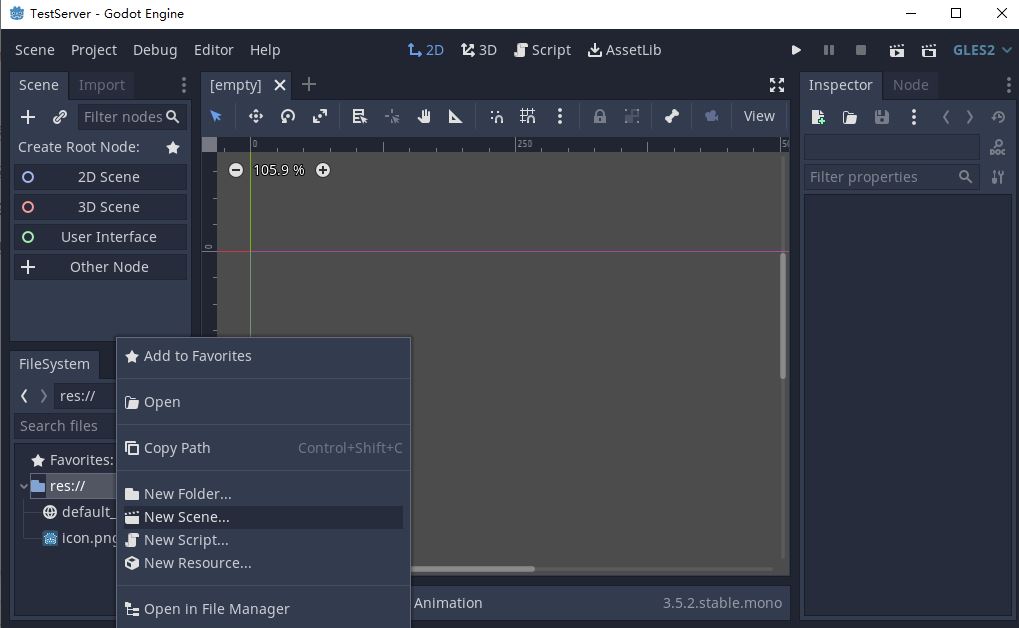The height and width of the screenshot is (628, 1019).
Task: Select the Rotate Mode tool
Action: (x=288, y=116)
